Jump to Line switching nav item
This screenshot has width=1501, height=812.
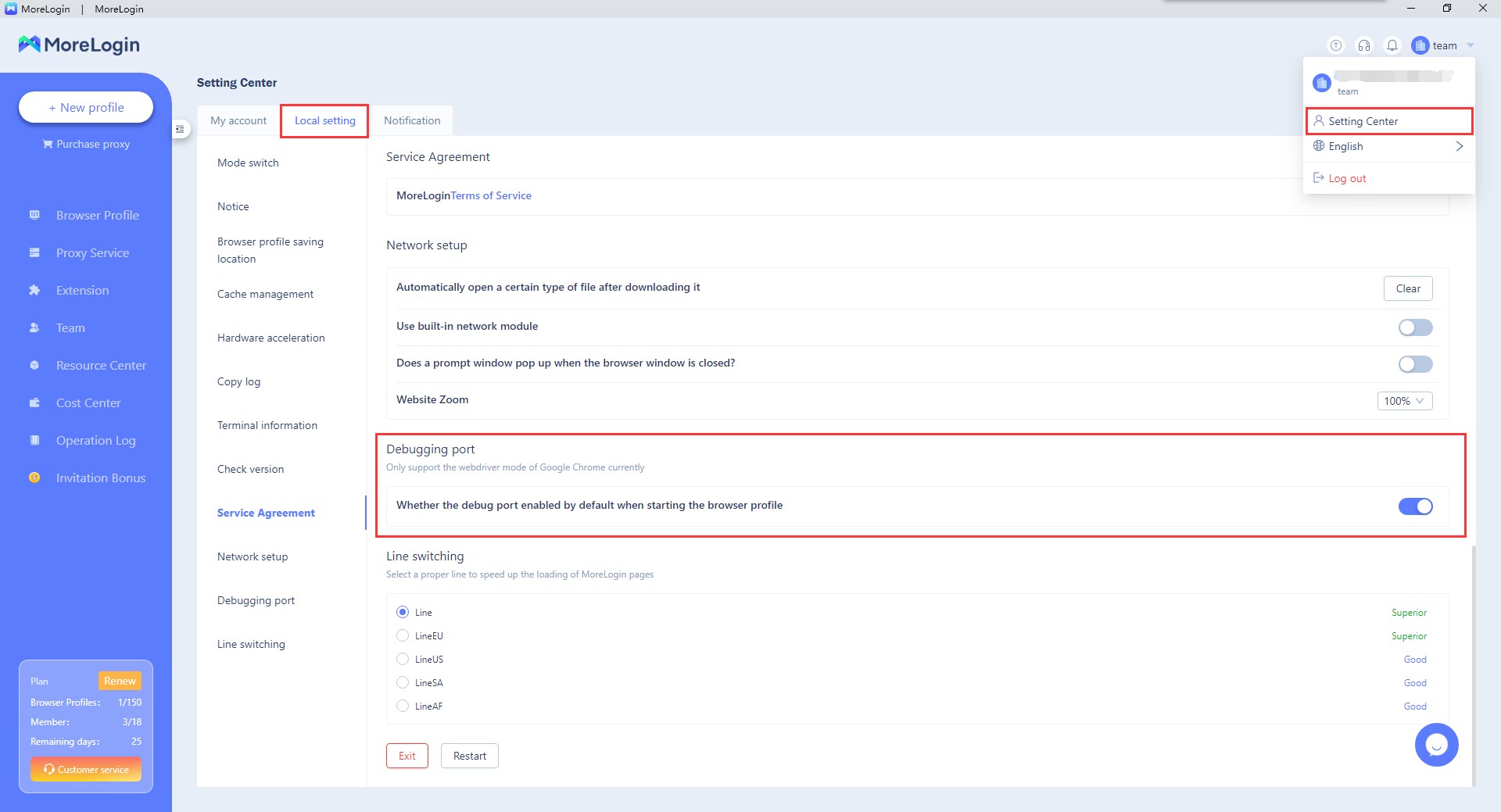(251, 644)
